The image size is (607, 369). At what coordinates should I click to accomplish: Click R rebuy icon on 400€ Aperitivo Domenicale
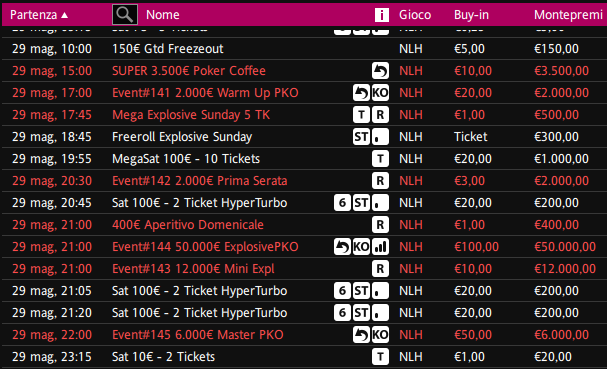380,225
